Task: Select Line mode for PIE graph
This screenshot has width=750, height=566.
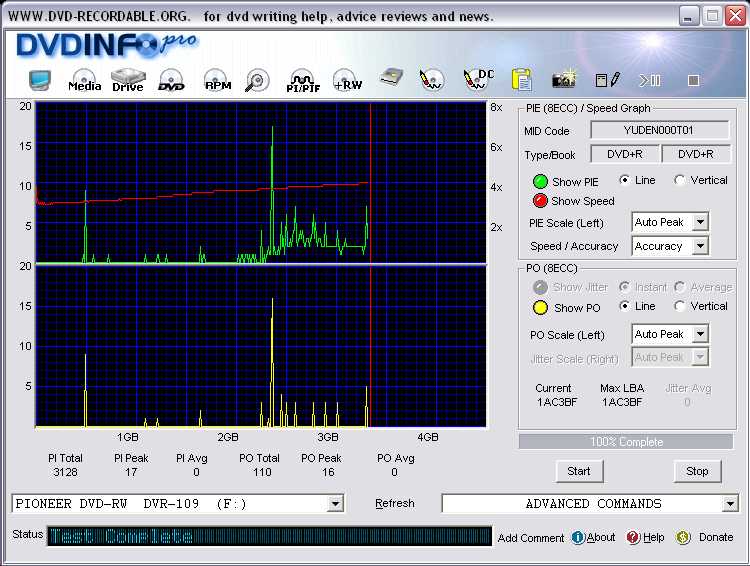Action: click(x=624, y=180)
